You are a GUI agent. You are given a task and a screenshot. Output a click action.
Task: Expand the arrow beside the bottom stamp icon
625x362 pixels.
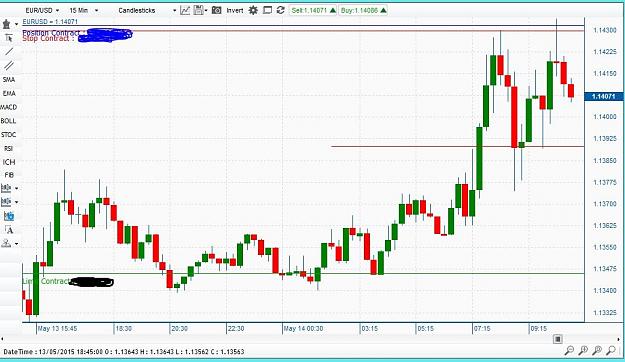pyautogui.click(x=16, y=244)
